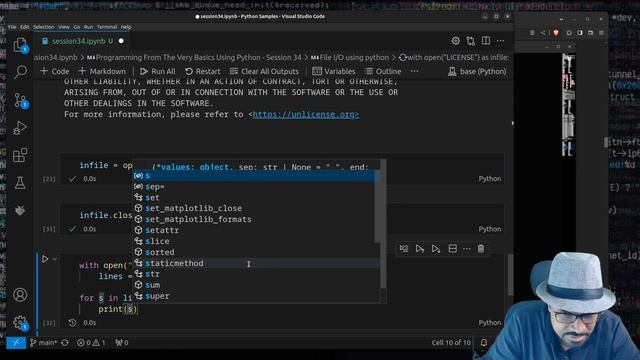Viewport: 640px width, 360px height.
Task: Open Run and Debug view
Action: point(20,128)
